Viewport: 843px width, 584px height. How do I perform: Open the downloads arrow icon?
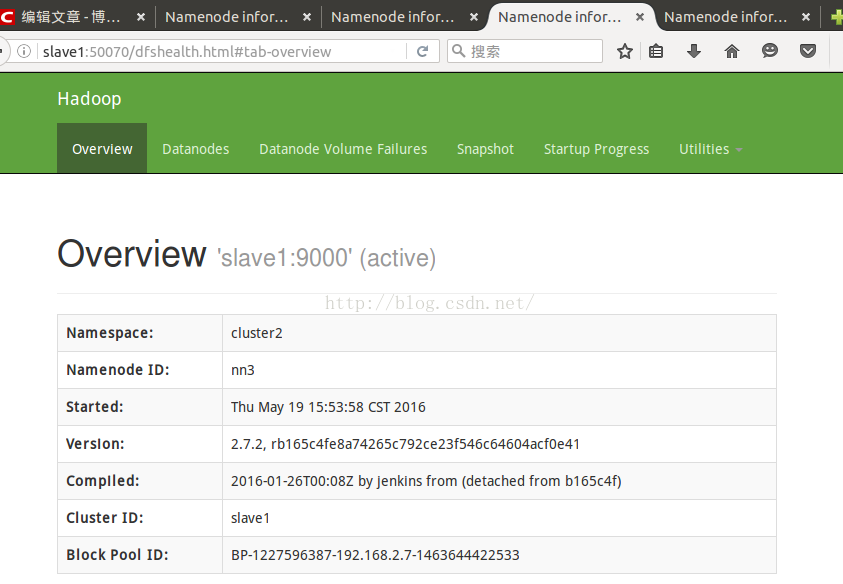coord(694,52)
